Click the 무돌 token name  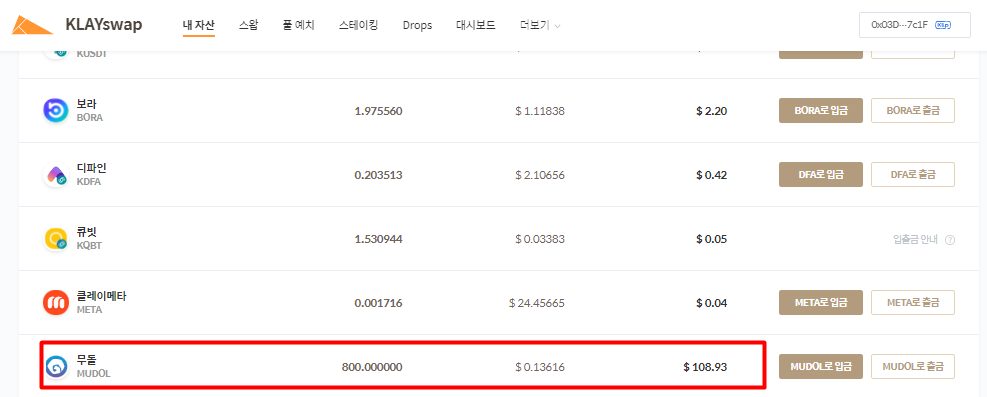[86, 360]
